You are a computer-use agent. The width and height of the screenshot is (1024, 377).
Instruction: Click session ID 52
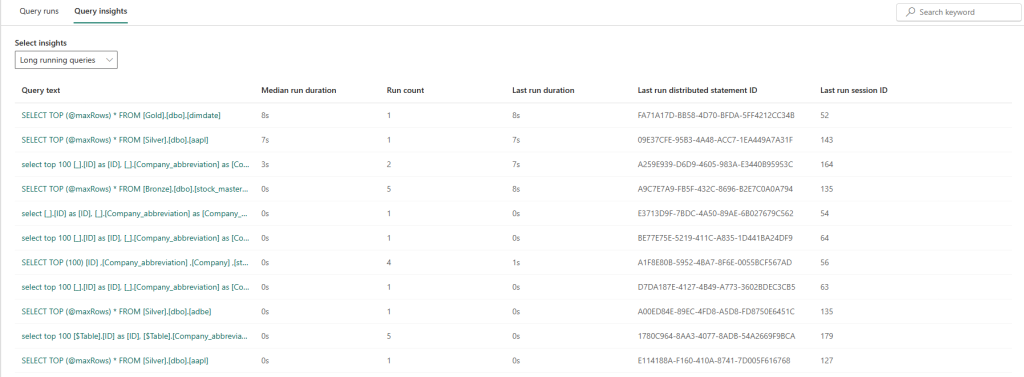coord(824,115)
